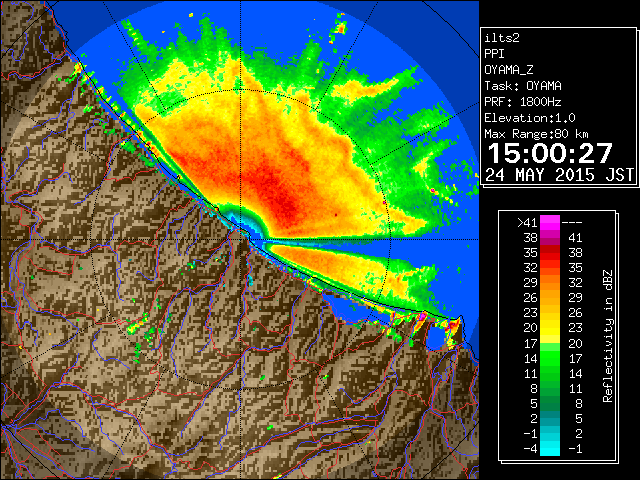
Task: Pick the magenta >41 dBZ color band
Action: pyautogui.click(x=550, y=222)
